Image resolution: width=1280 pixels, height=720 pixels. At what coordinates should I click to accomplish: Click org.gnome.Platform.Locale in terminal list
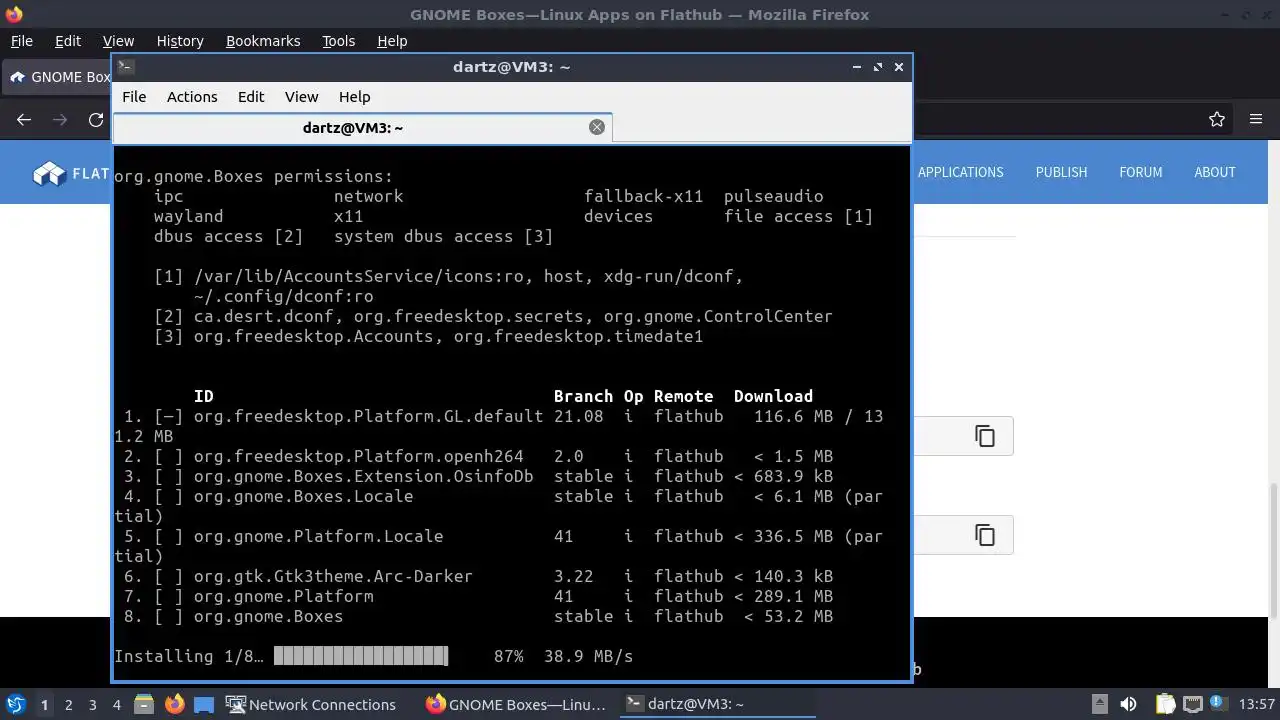pyautogui.click(x=318, y=536)
